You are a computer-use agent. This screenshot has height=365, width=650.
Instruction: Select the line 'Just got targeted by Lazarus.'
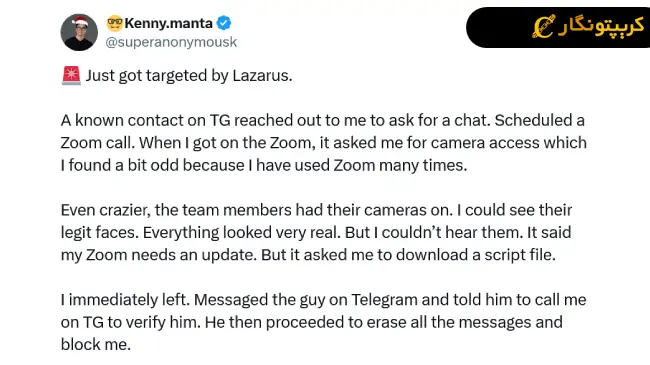189,75
